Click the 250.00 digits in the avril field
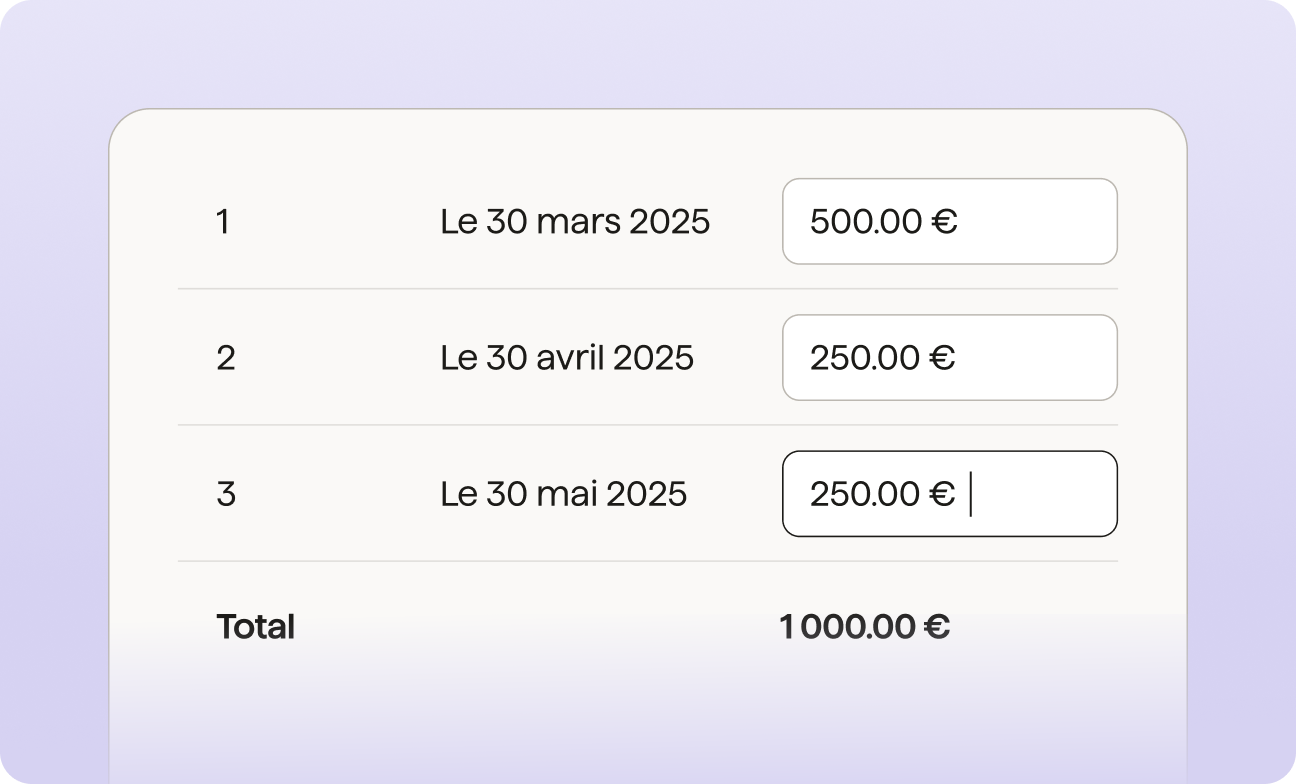Image resolution: width=1296 pixels, height=784 pixels. tap(865, 357)
